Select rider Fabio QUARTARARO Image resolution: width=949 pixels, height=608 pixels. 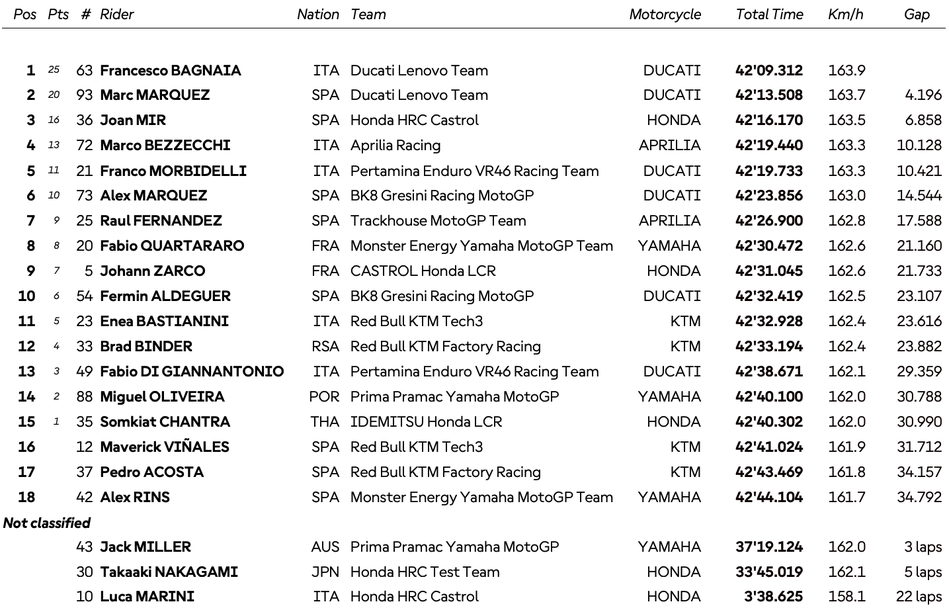[171, 246]
